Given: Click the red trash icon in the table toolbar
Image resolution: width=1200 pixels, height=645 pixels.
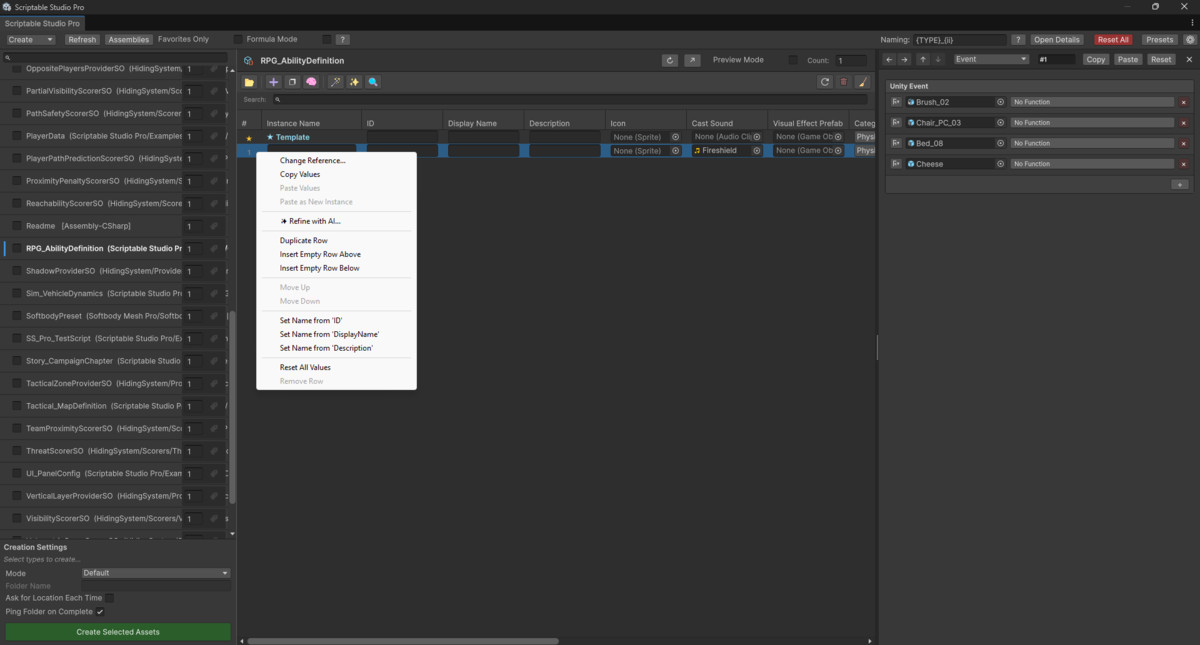Looking at the screenshot, I should (843, 81).
